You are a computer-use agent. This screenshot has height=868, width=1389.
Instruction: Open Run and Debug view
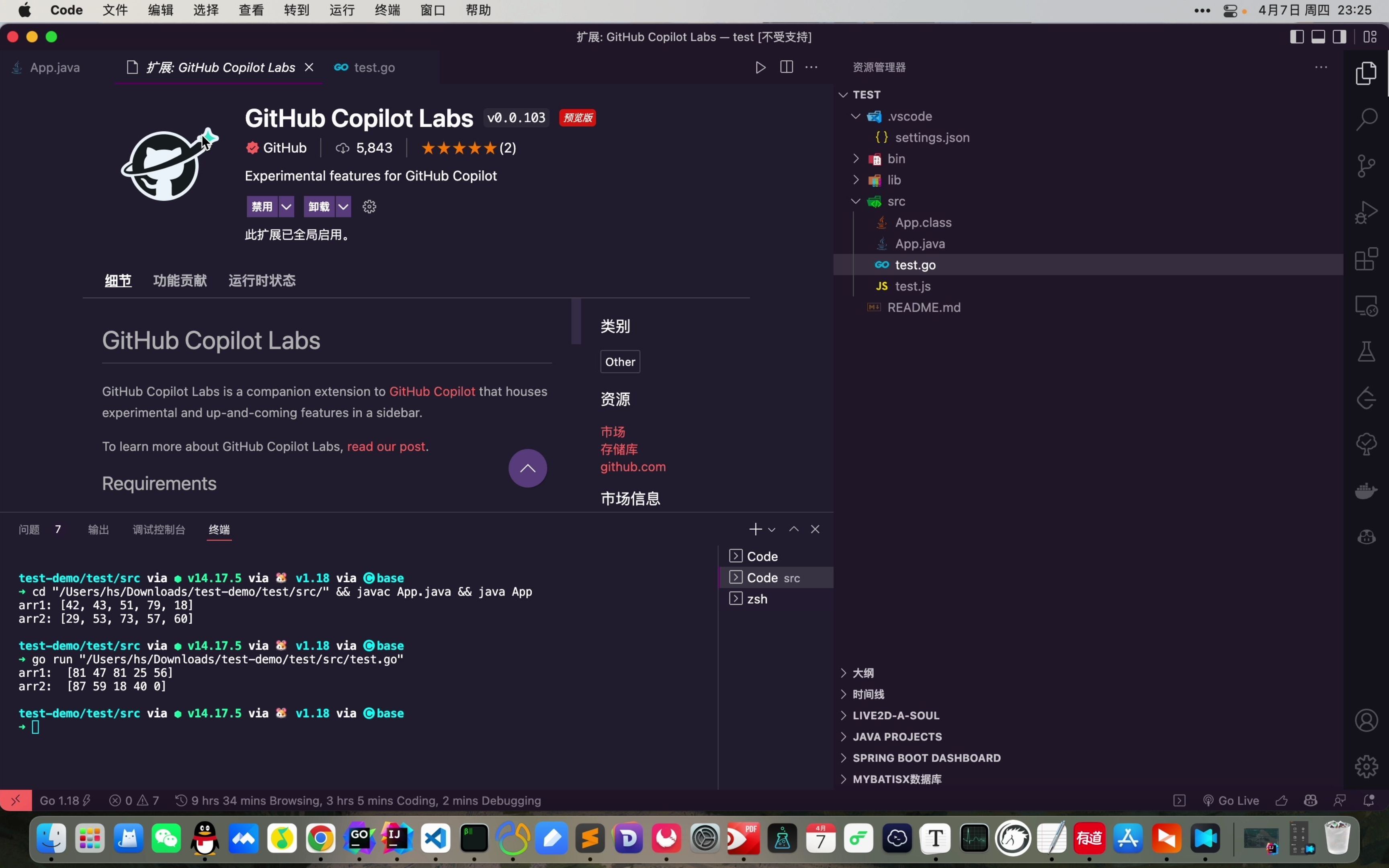pyautogui.click(x=1366, y=213)
